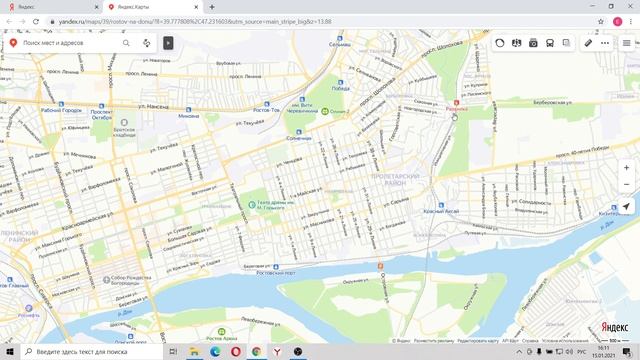Image resolution: width=640 pixels, height=360 pixels.
Task: Click the Ростов Арена stadium icon
Action: tap(221, 331)
